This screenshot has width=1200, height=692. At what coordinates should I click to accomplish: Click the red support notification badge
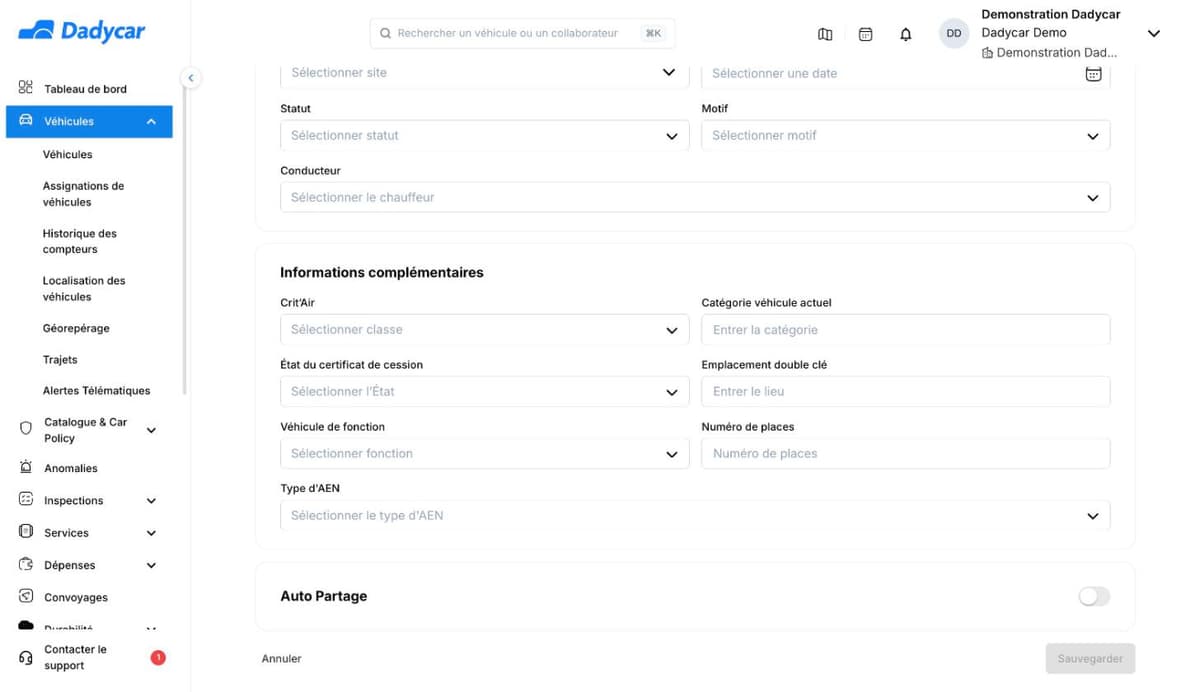click(158, 657)
